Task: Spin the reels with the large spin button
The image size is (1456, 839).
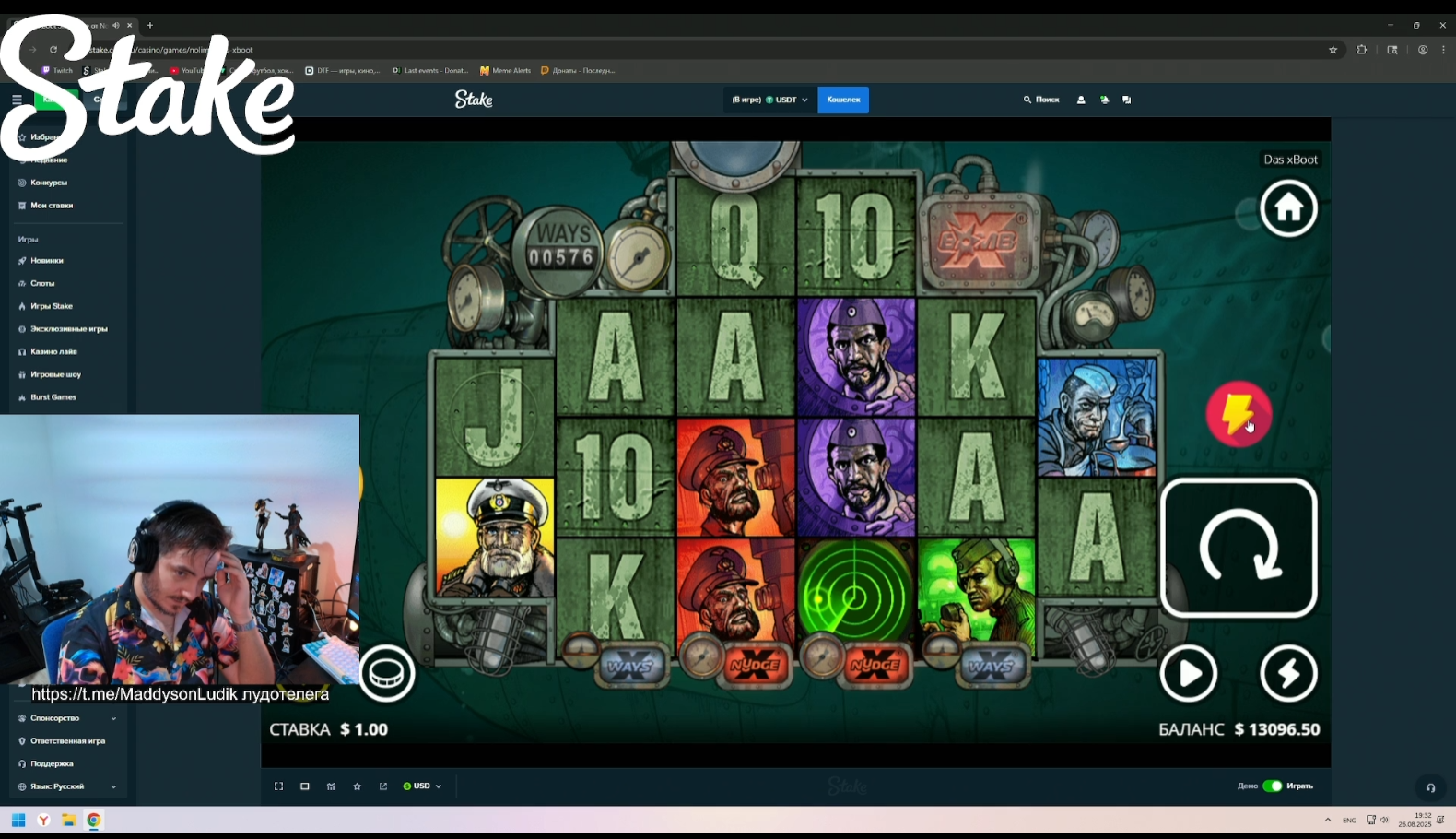Action: (x=1239, y=549)
